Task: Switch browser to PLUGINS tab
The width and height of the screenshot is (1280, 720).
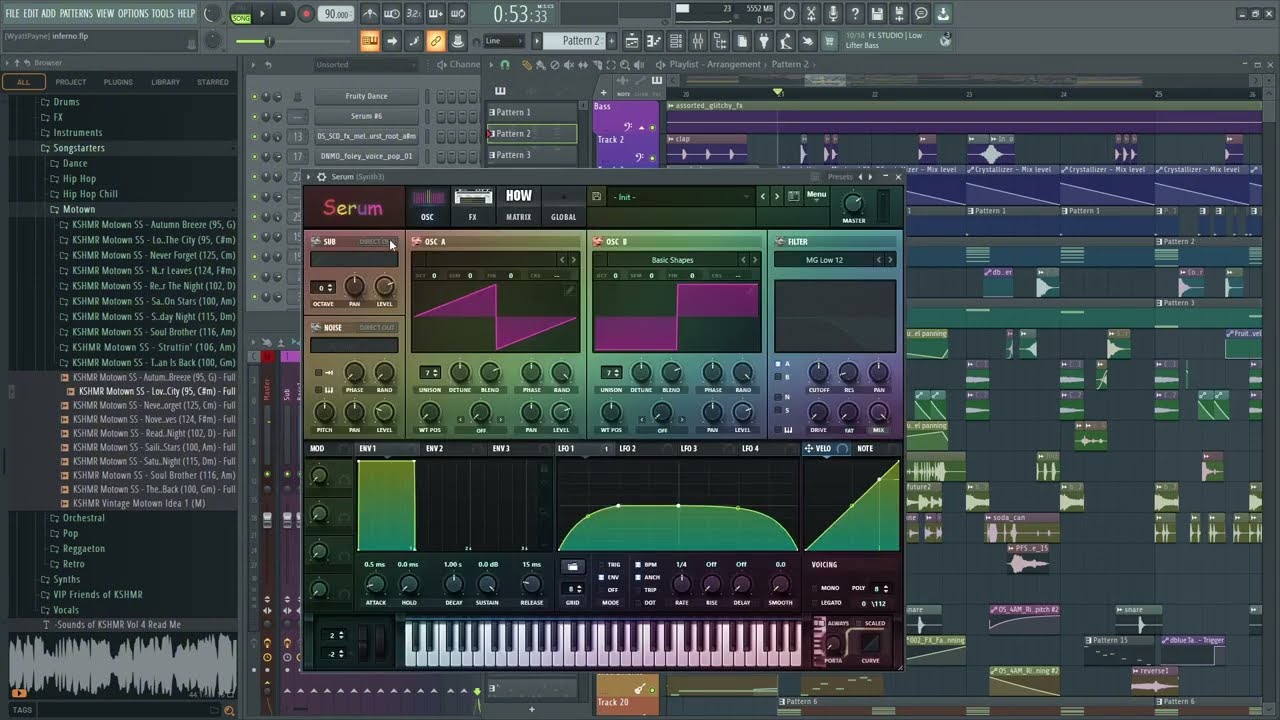Action: tap(118, 82)
